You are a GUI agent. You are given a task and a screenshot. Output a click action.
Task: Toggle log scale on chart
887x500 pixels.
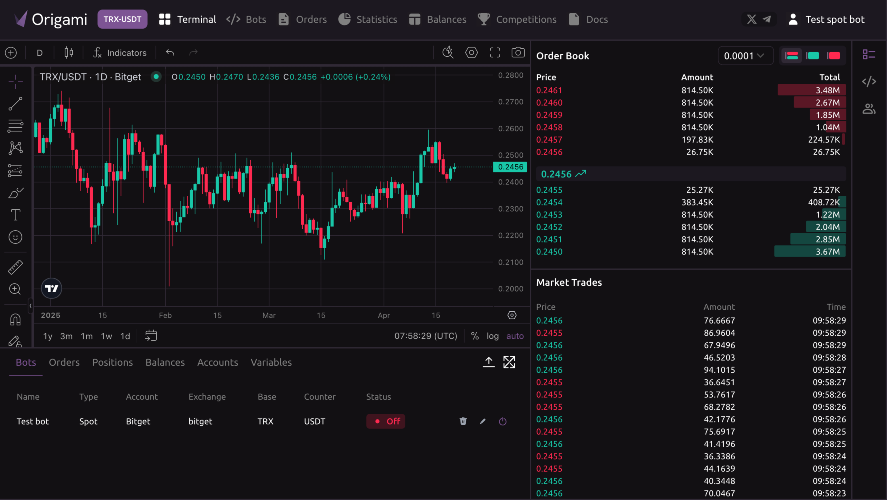pyautogui.click(x=493, y=336)
